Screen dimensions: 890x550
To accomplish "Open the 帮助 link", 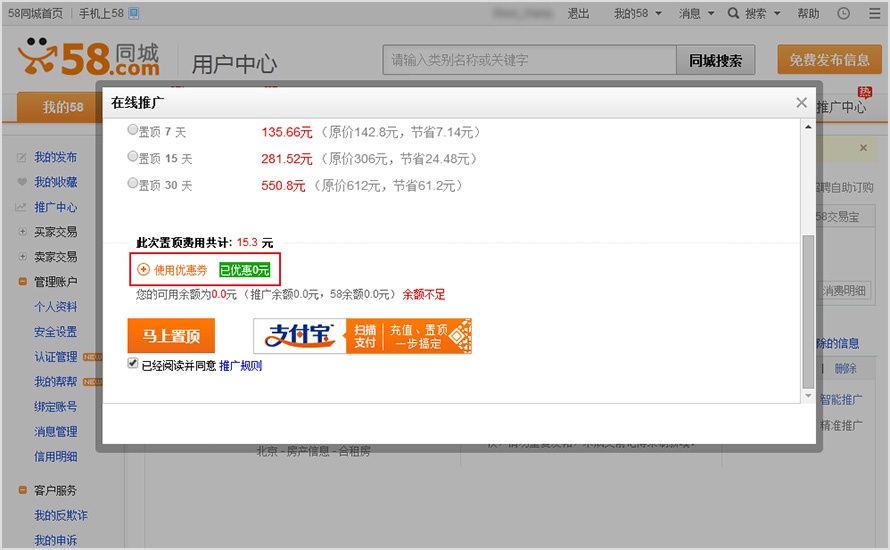I will (808, 14).
